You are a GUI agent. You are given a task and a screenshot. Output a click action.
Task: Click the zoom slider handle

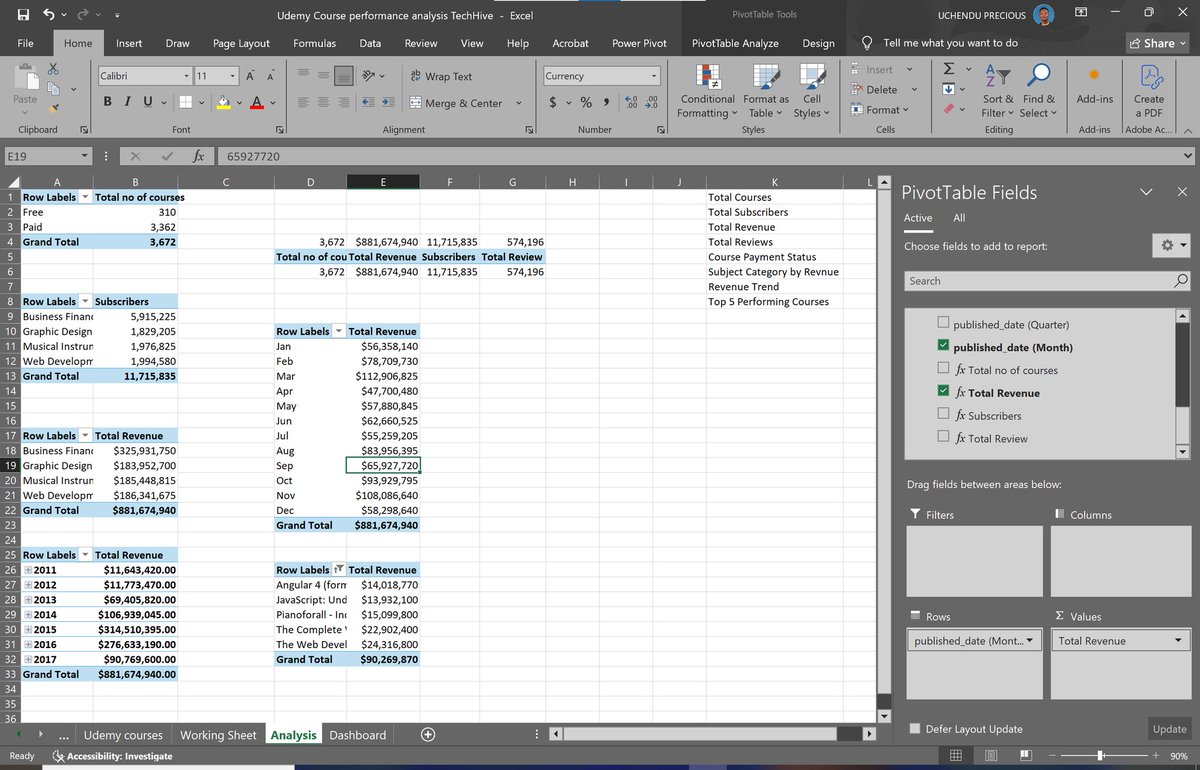[x=1101, y=756]
